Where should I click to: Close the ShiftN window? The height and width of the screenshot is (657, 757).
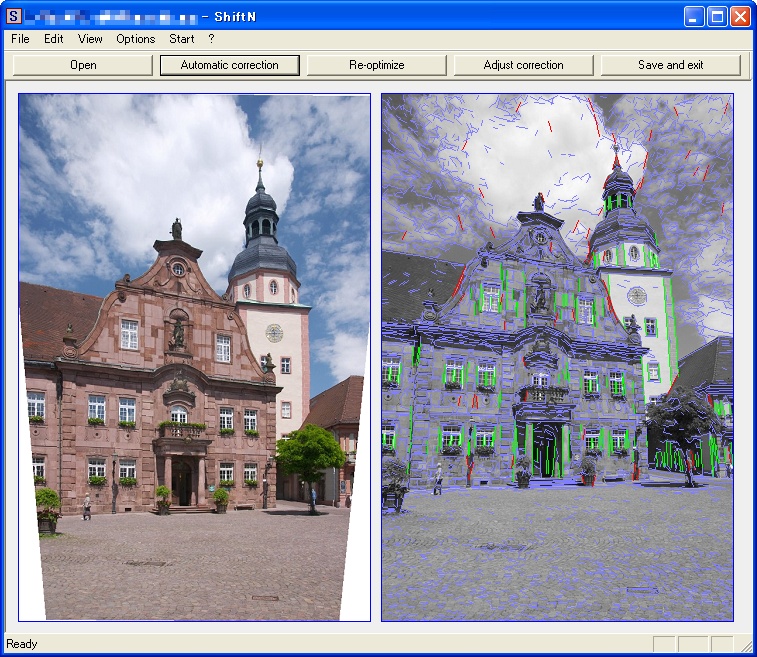pyautogui.click(x=740, y=17)
